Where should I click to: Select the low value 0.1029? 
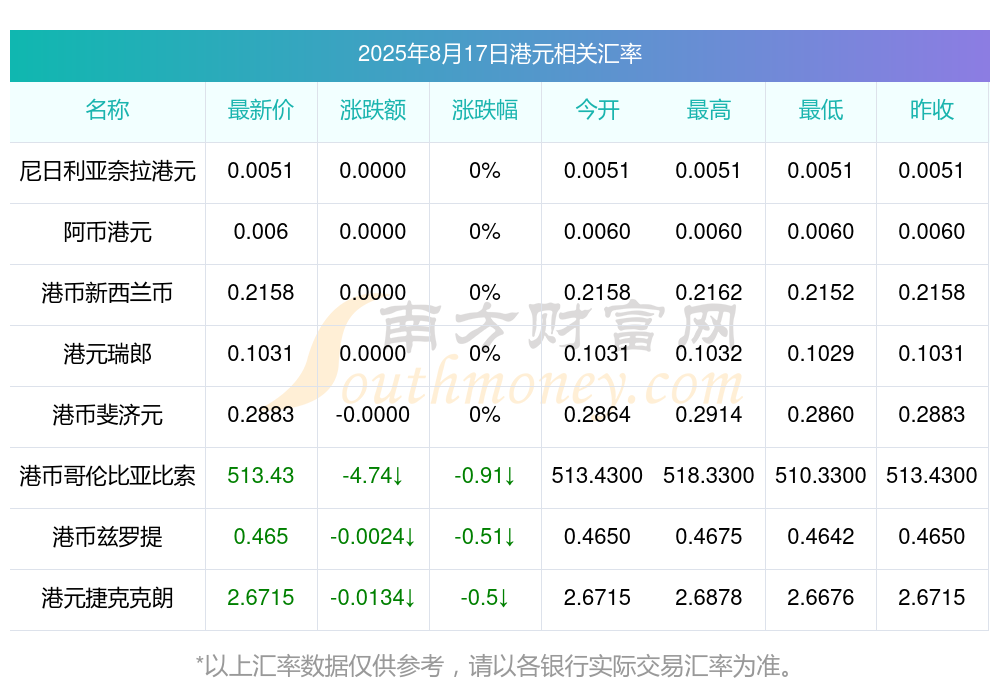point(821,353)
